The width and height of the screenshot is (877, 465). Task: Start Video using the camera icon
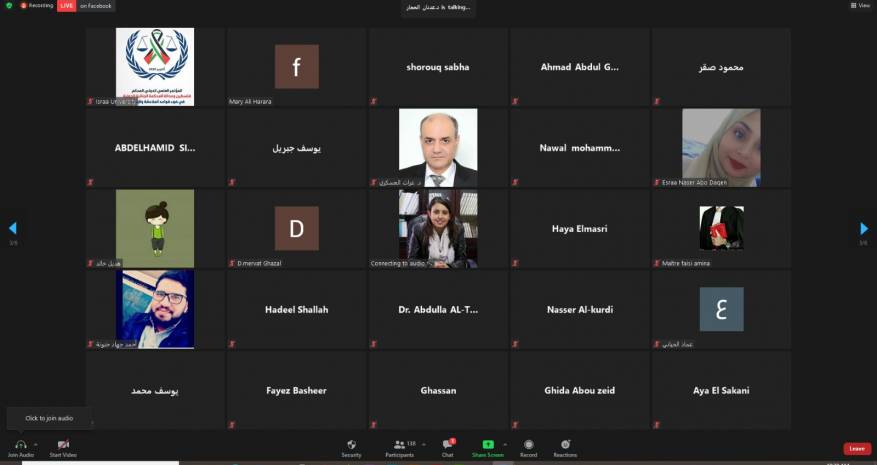63,444
